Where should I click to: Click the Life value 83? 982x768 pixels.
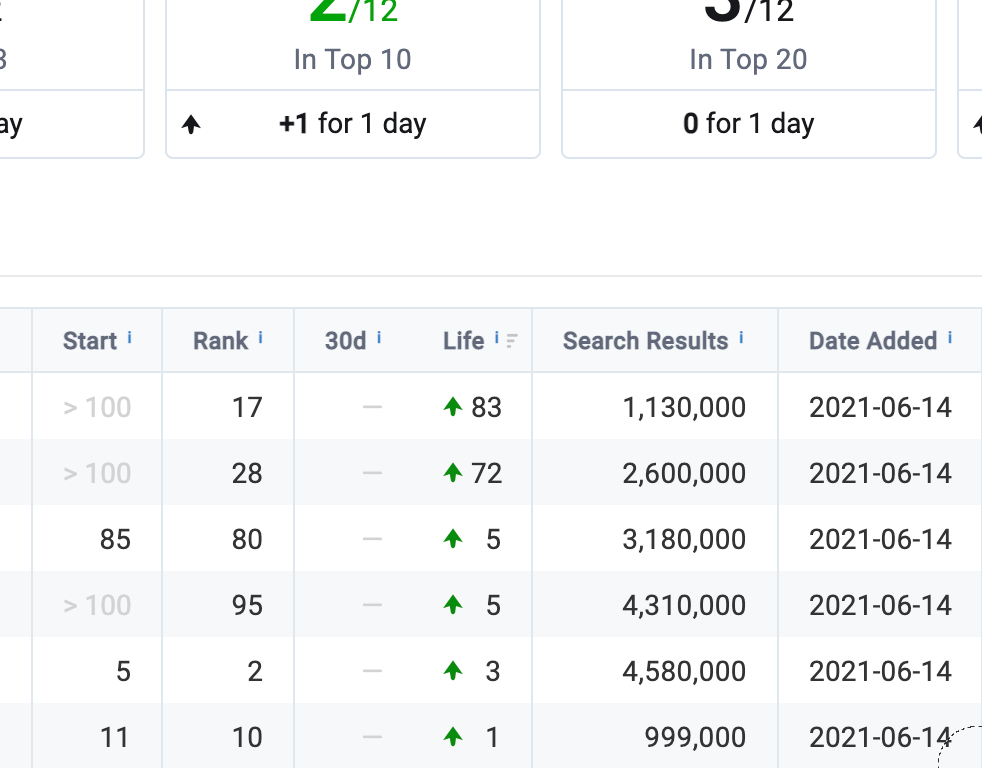[487, 408]
